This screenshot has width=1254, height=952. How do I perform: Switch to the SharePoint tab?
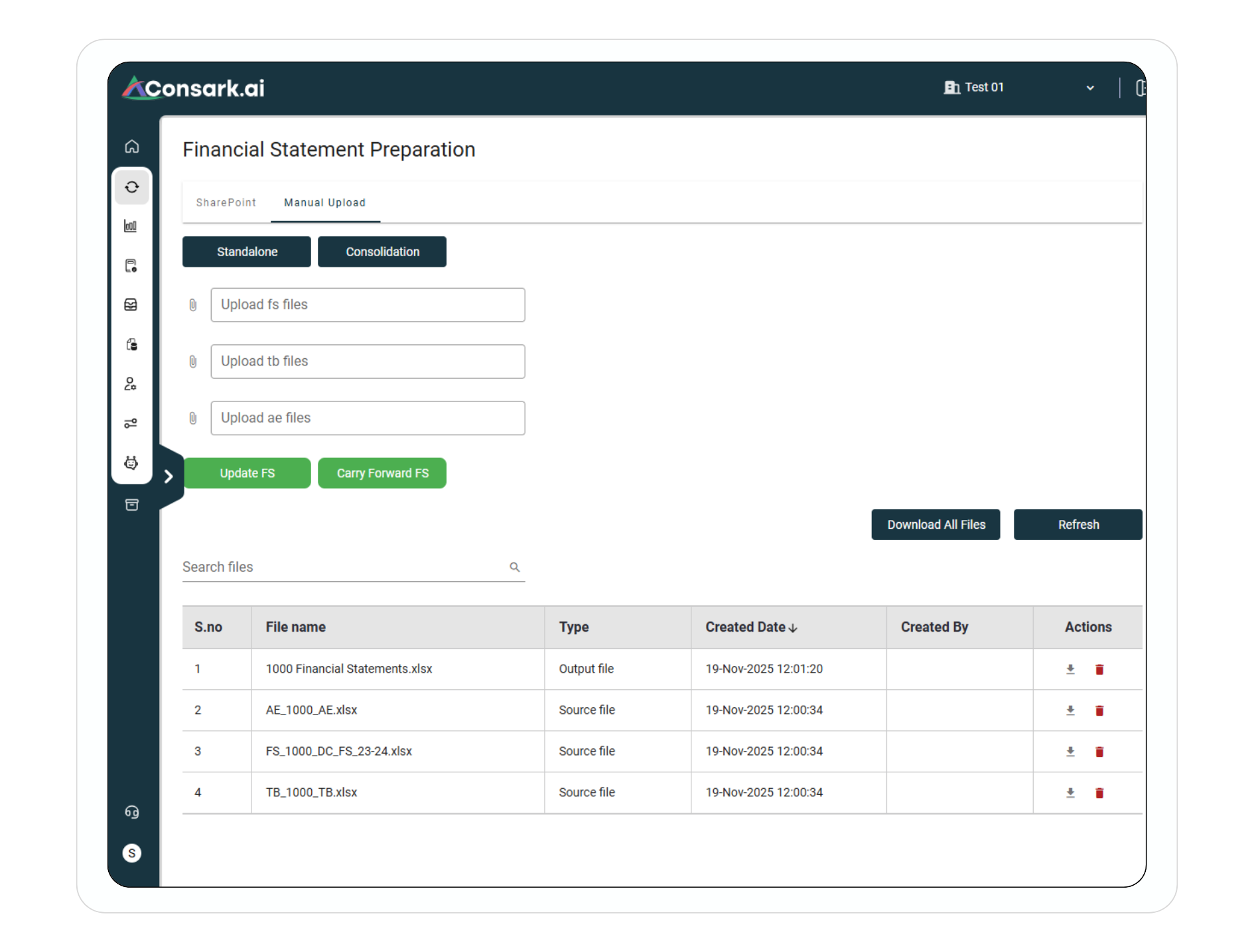point(226,202)
